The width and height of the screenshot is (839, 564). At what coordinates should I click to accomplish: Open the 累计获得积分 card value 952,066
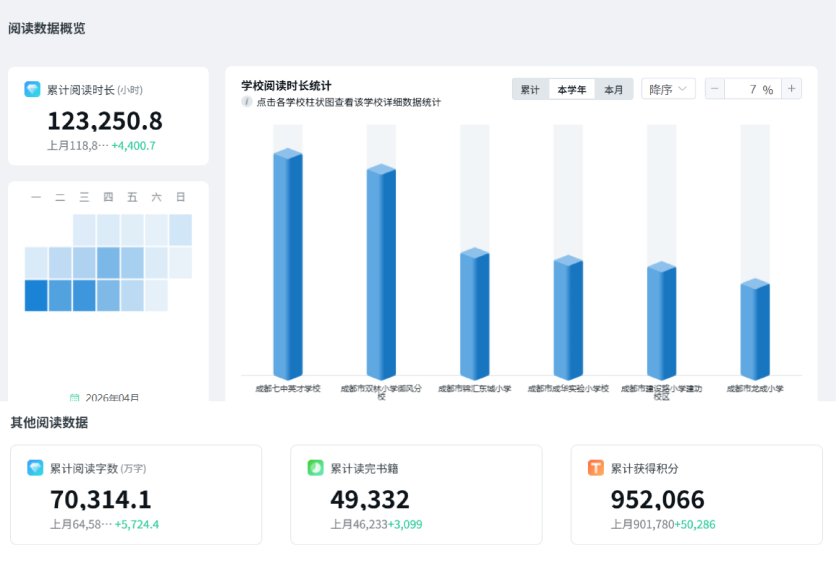coord(657,500)
